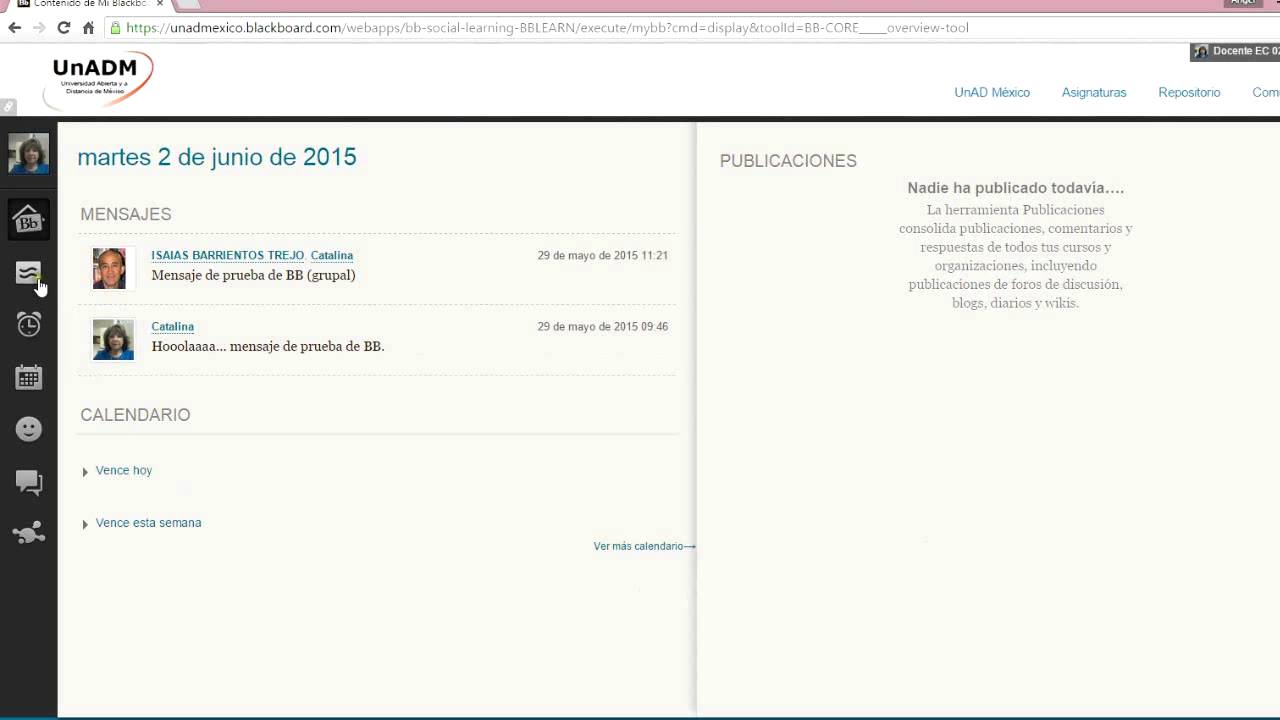Image resolution: width=1280 pixels, height=720 pixels.
Task: Click the user profile photo in sidebar
Action: pyautogui.click(x=28, y=154)
